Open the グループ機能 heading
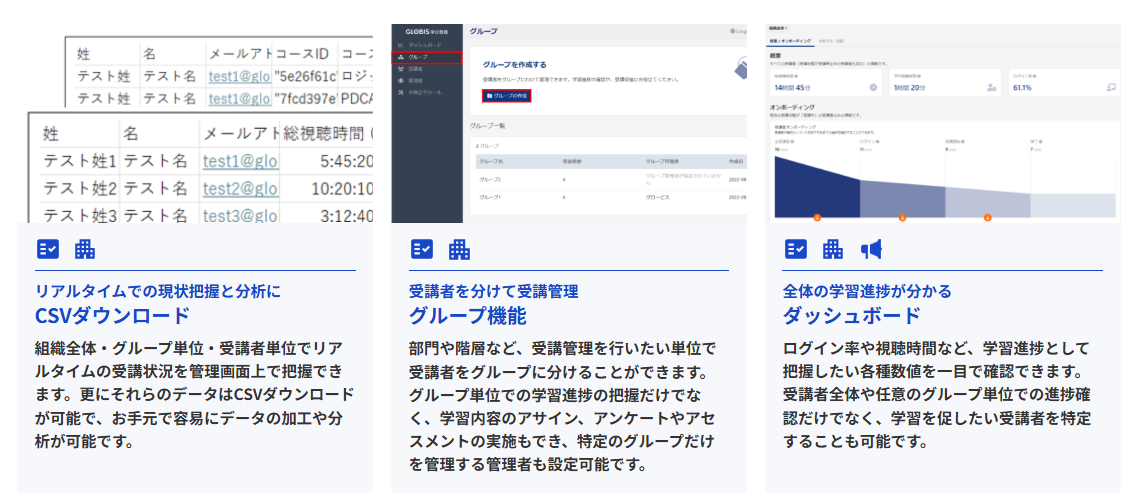 click(x=467, y=316)
